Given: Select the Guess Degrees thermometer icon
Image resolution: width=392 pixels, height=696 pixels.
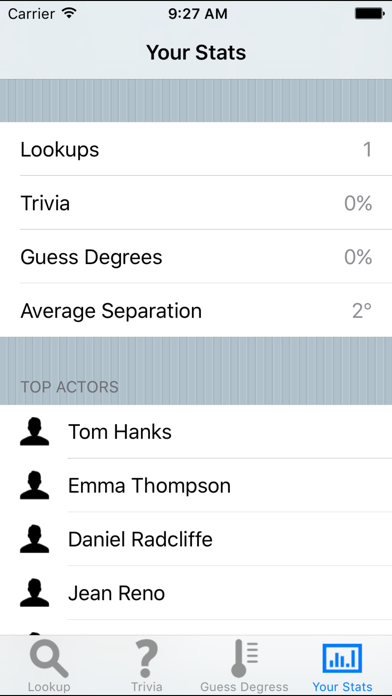Looking at the screenshot, I should tap(244, 659).
